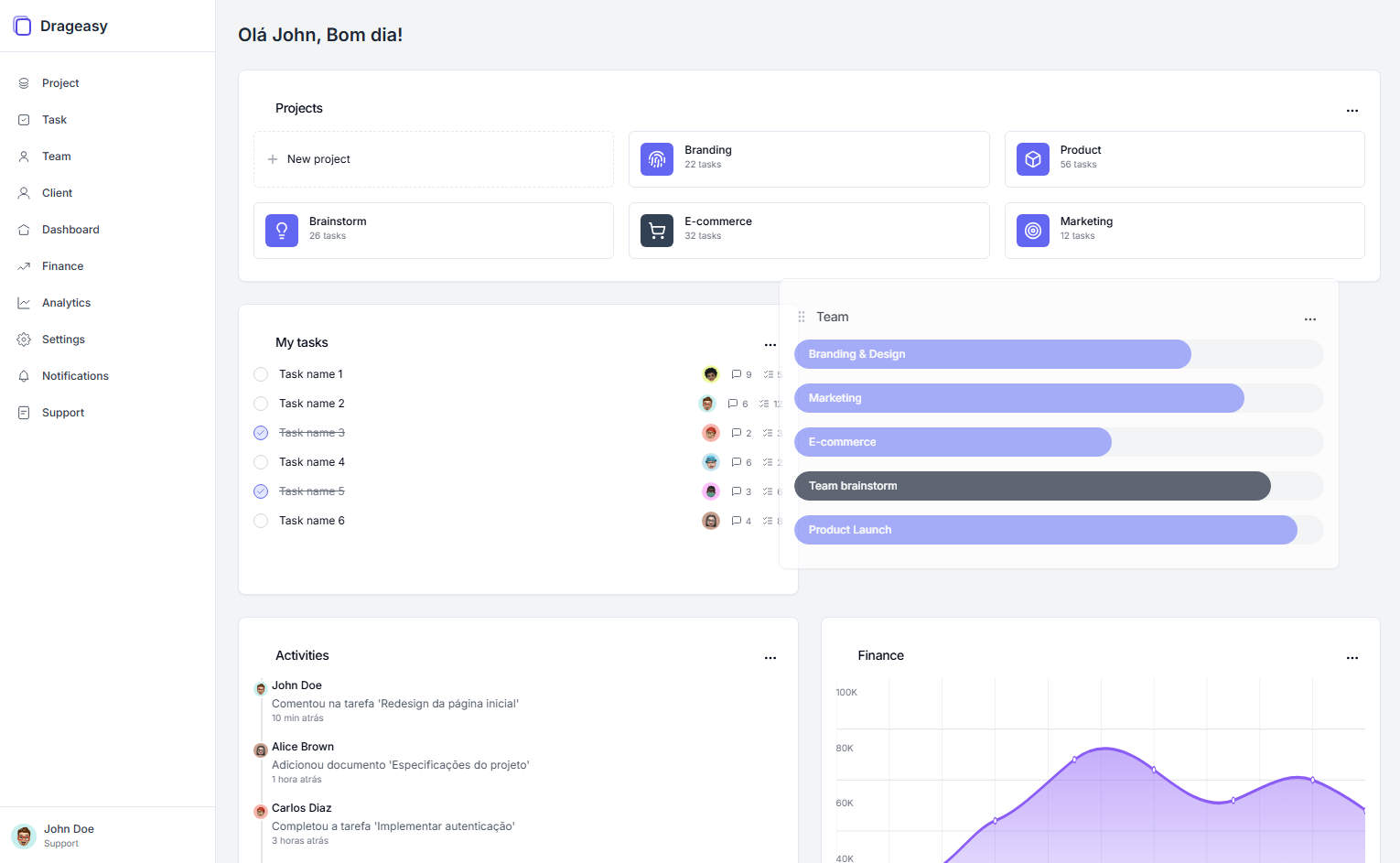
Task: Open the Activities panel options menu
Action: [770, 657]
